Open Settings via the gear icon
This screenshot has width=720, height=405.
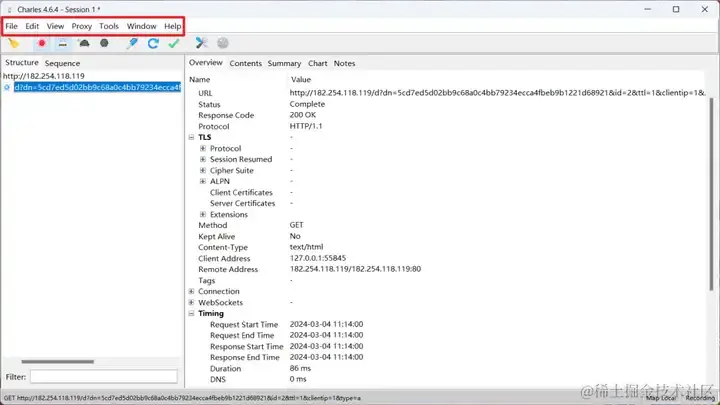223,43
